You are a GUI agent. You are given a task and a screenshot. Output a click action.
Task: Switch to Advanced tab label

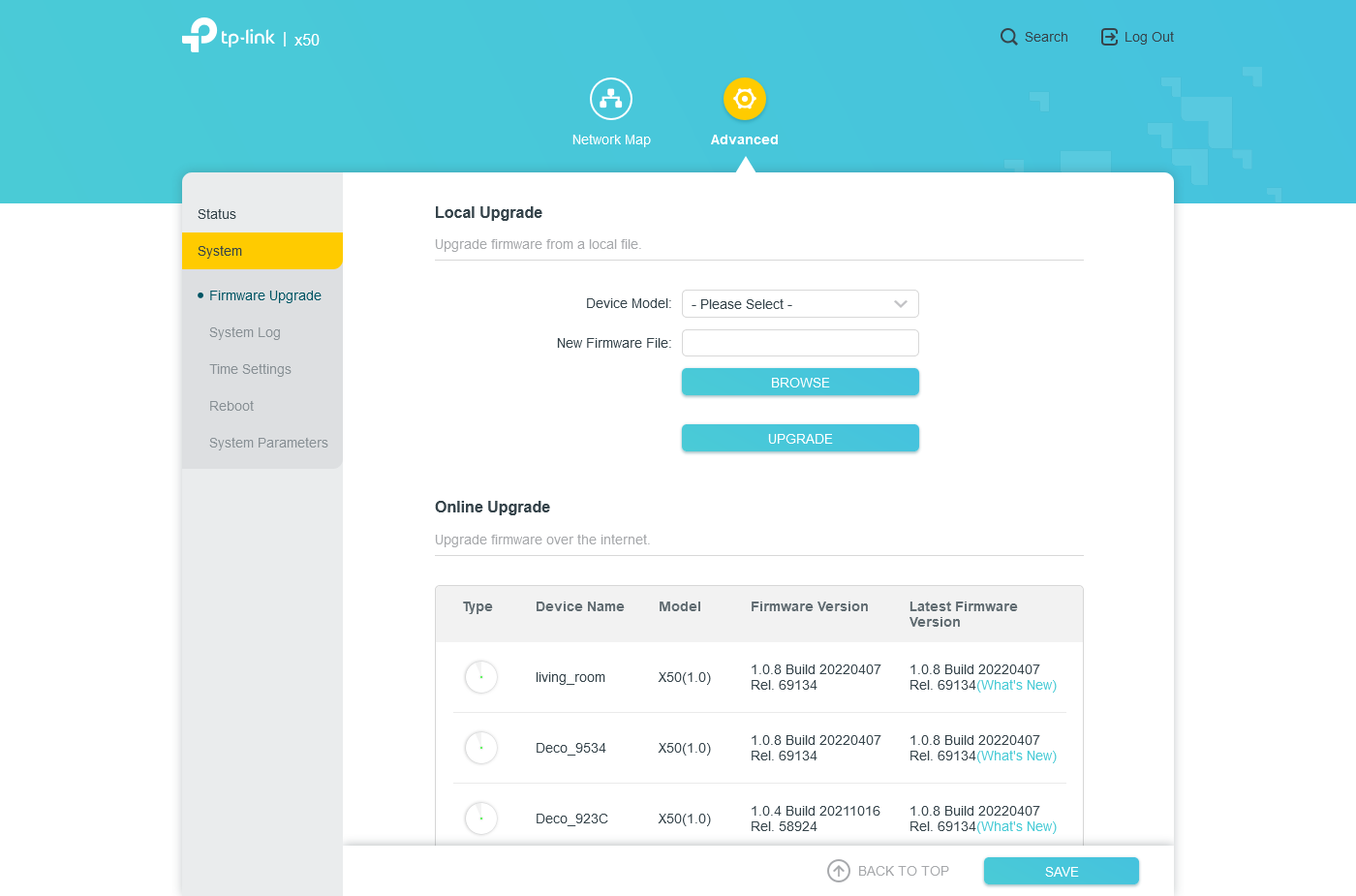coord(745,139)
